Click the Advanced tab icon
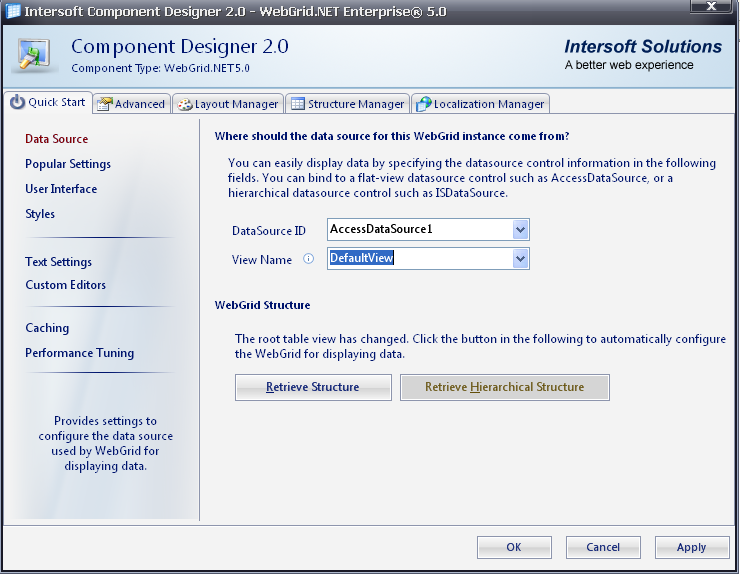740x575 pixels. (104, 104)
